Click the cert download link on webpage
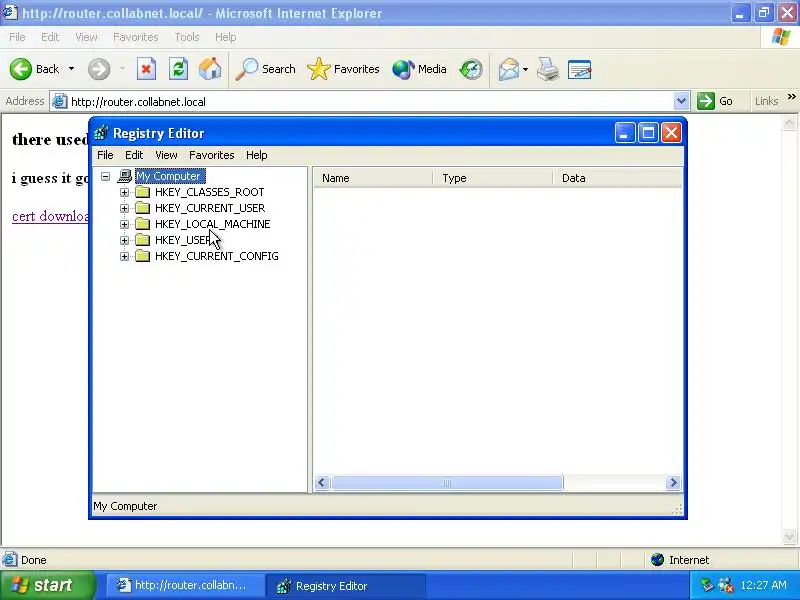Image resolution: width=800 pixels, height=600 pixels. (50, 216)
